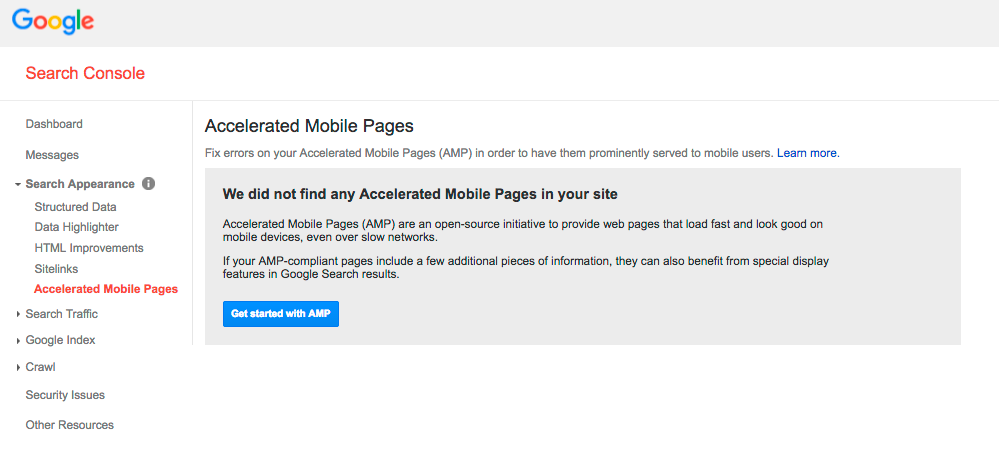Screen dimensions: 999x452
Task: Click the Google logo
Action: click(53, 22)
